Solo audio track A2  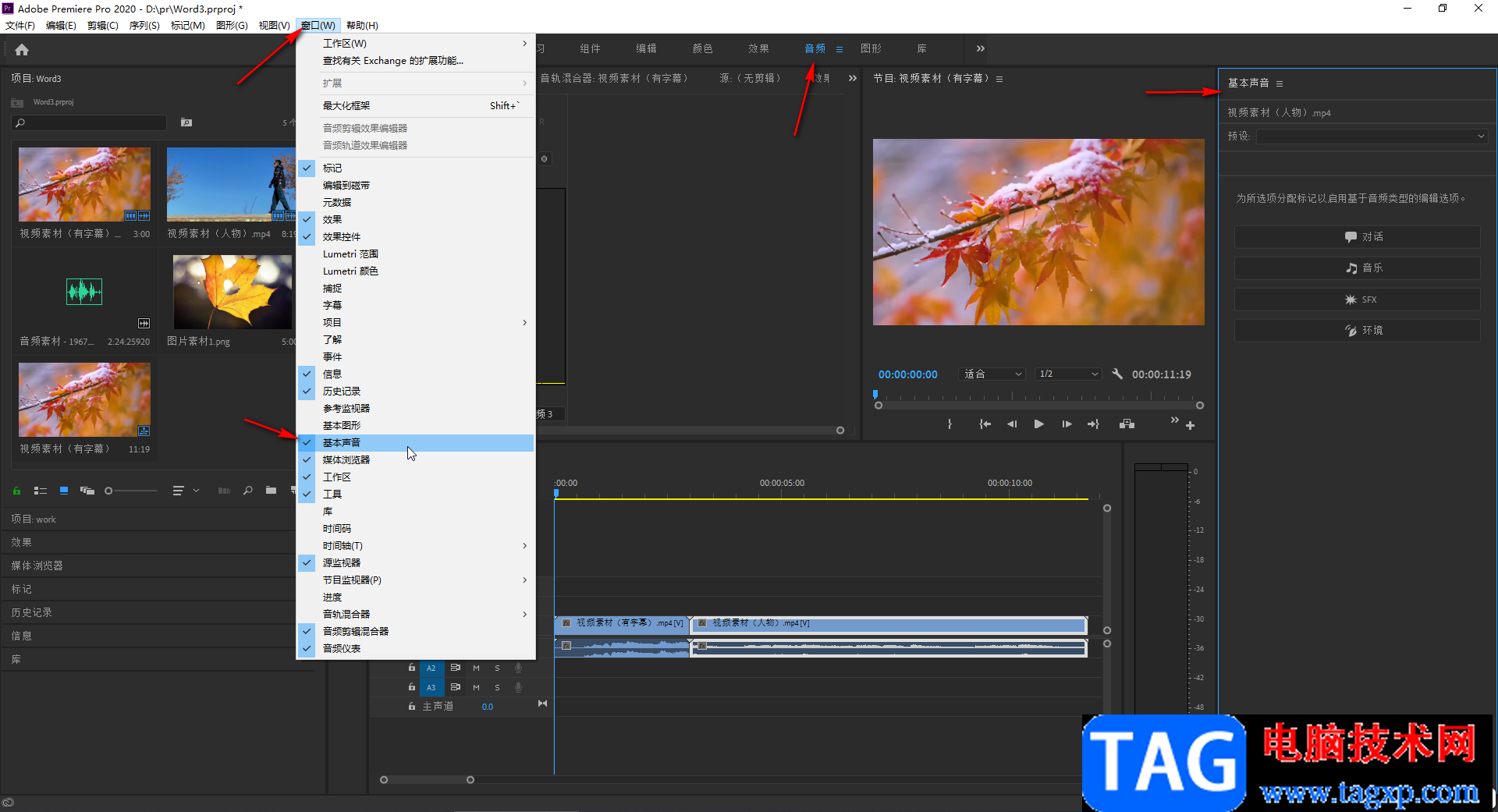(497, 668)
